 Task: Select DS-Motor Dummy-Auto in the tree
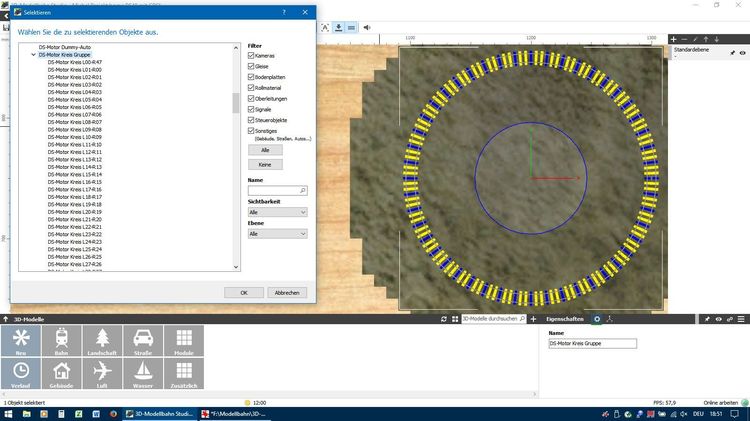[65, 47]
